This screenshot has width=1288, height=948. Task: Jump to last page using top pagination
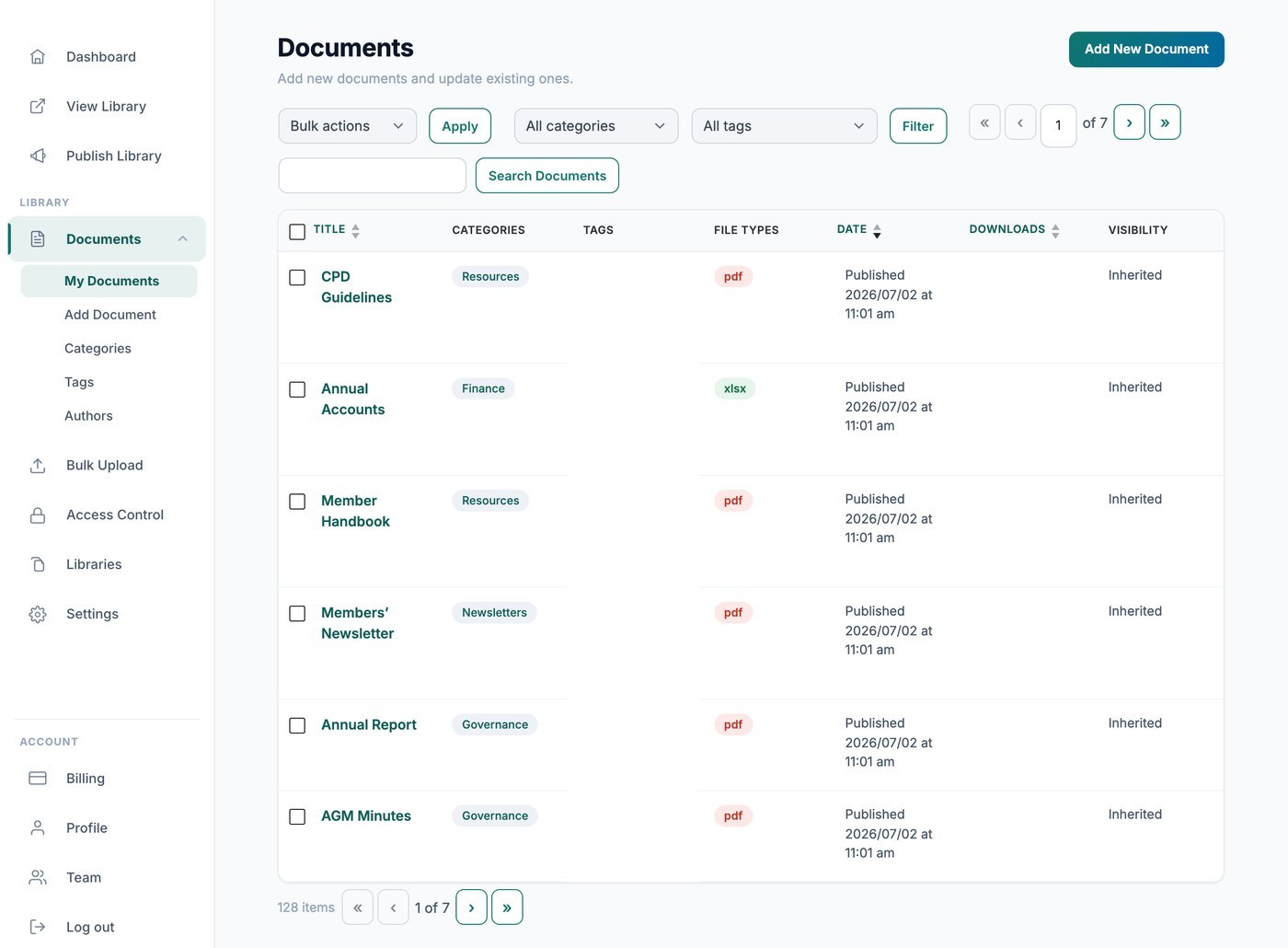pos(1165,122)
